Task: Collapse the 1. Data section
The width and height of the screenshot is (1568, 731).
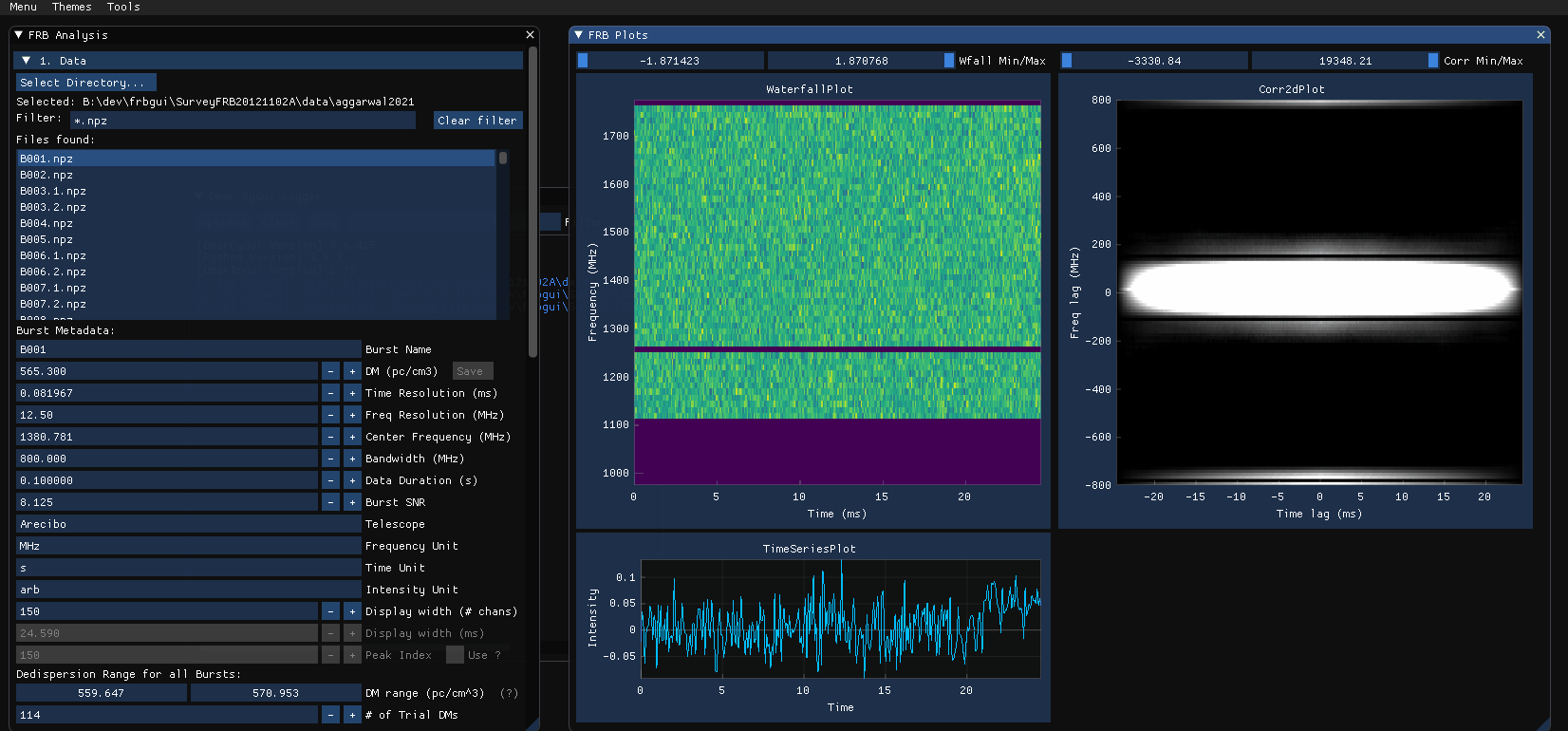Action: click(27, 61)
